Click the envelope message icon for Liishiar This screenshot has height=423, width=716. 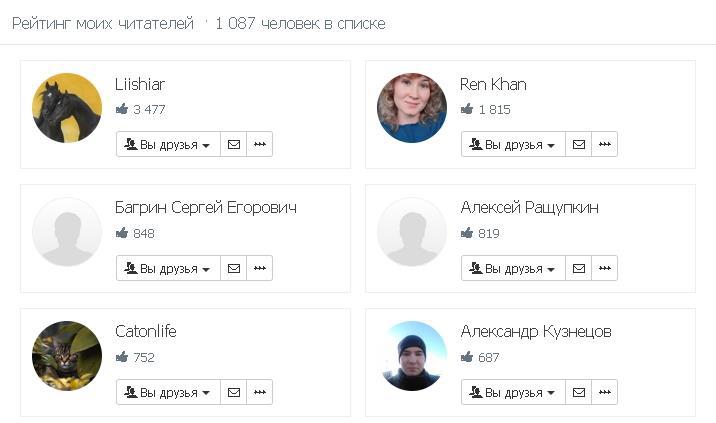[234, 144]
